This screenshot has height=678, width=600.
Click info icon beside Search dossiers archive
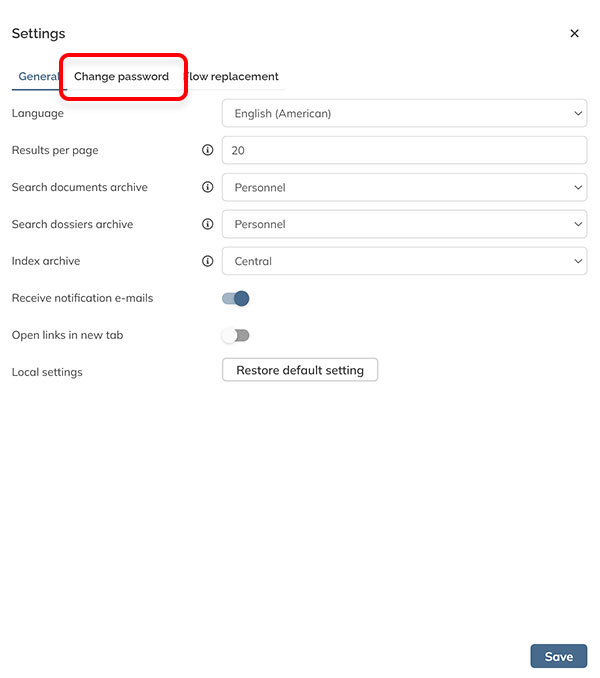pyautogui.click(x=208, y=224)
